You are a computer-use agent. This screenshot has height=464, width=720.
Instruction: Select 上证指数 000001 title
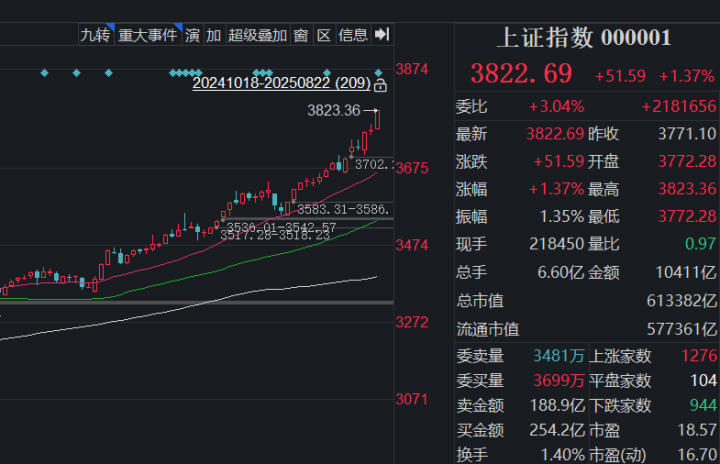(x=585, y=38)
